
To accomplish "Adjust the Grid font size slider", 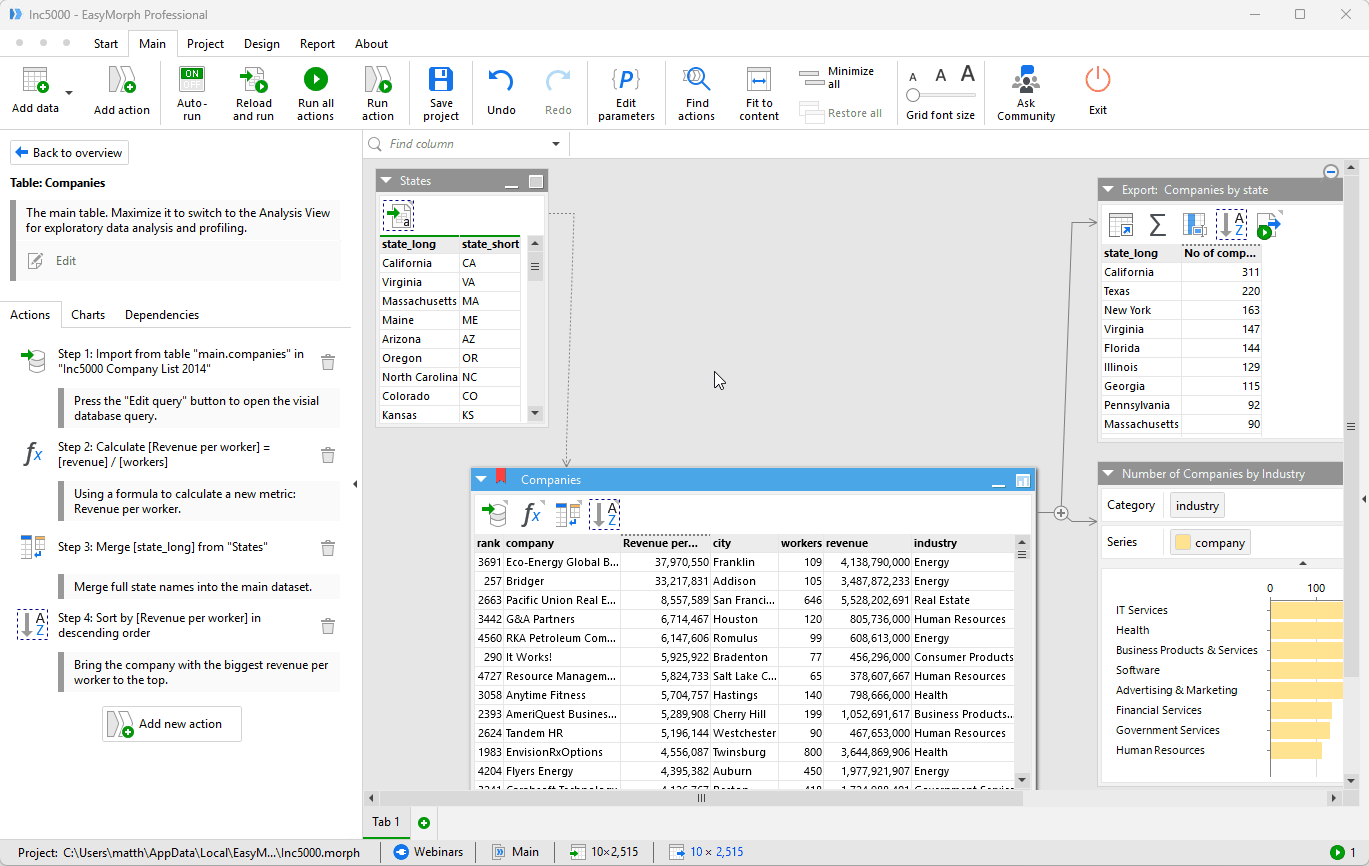I will pyautogui.click(x=913, y=93).
